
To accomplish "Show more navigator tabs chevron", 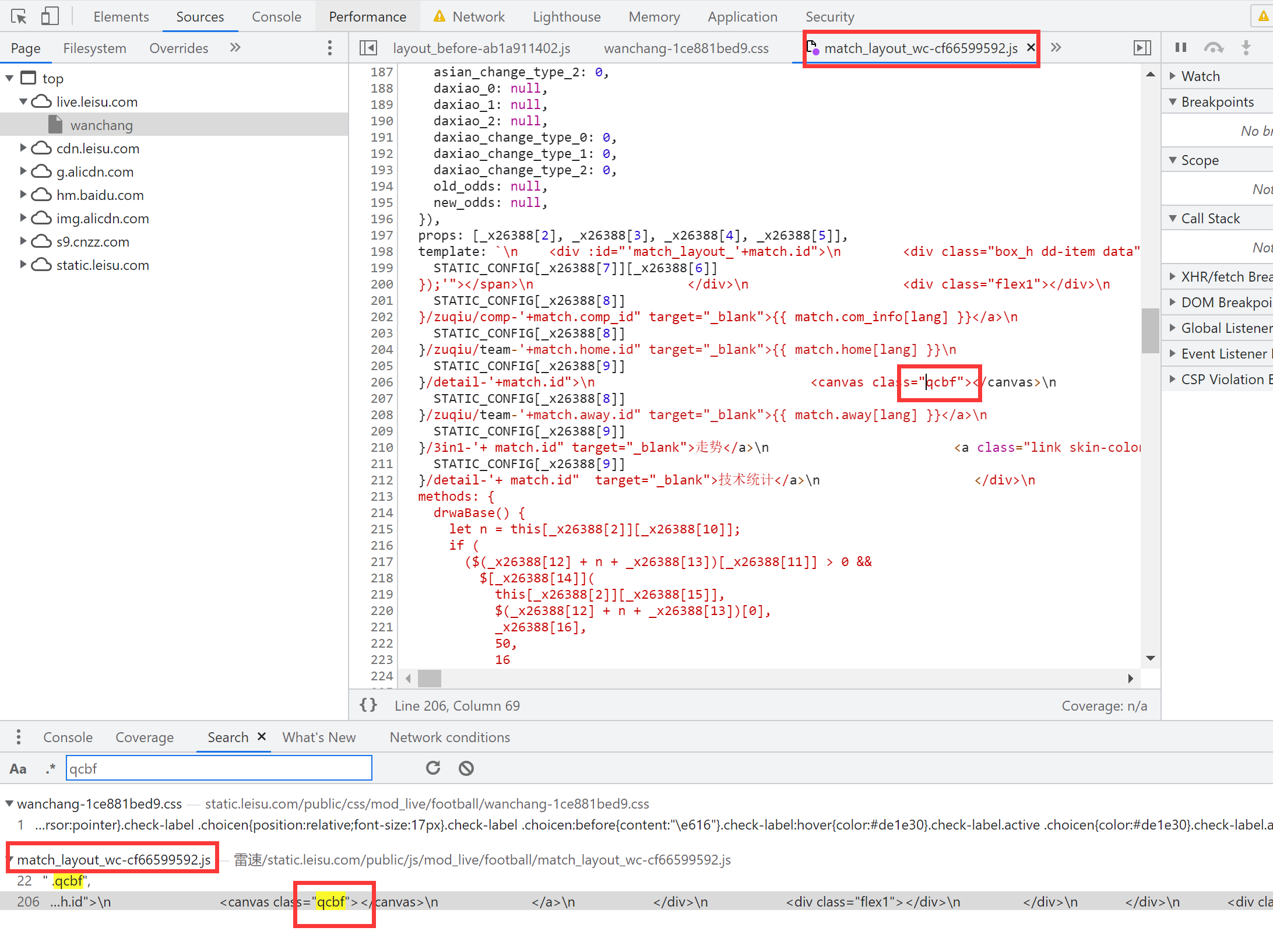I will point(235,47).
